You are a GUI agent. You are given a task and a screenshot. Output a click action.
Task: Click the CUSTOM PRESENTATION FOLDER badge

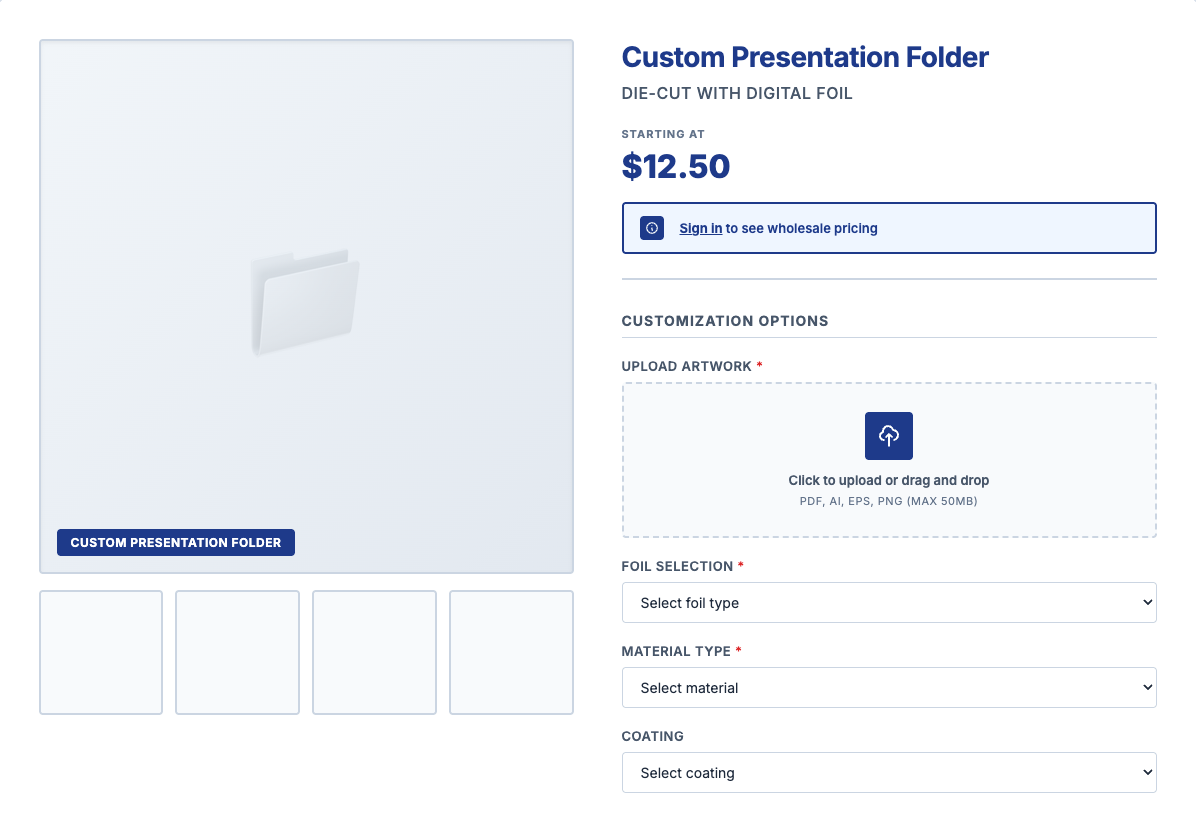point(175,542)
